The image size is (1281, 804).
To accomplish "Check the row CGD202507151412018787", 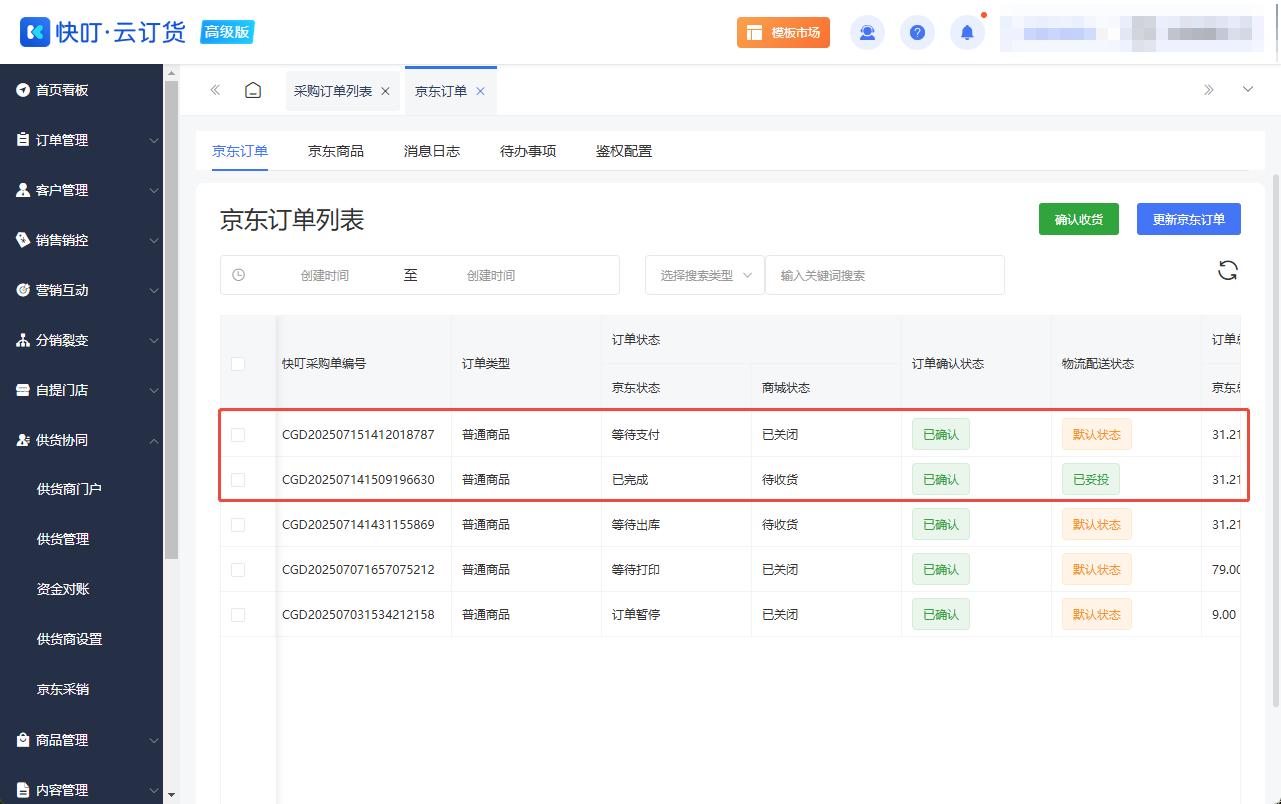I will pos(238,435).
